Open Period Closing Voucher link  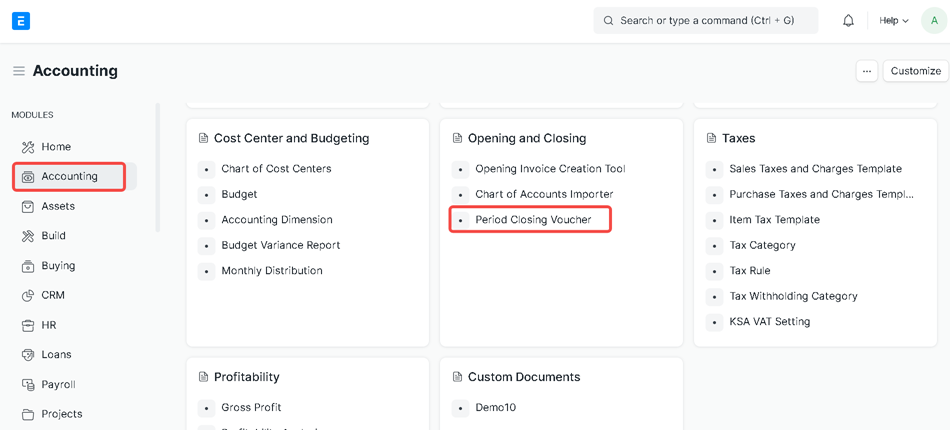point(533,220)
